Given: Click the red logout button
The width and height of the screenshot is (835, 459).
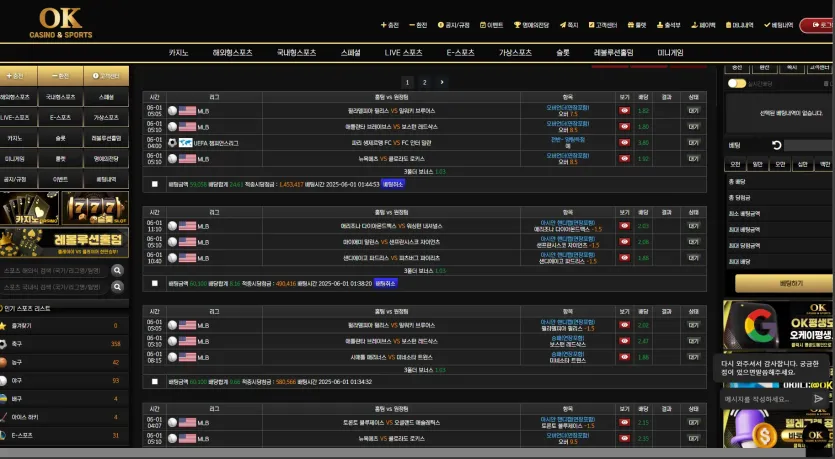Looking at the screenshot, I should coord(817,25).
